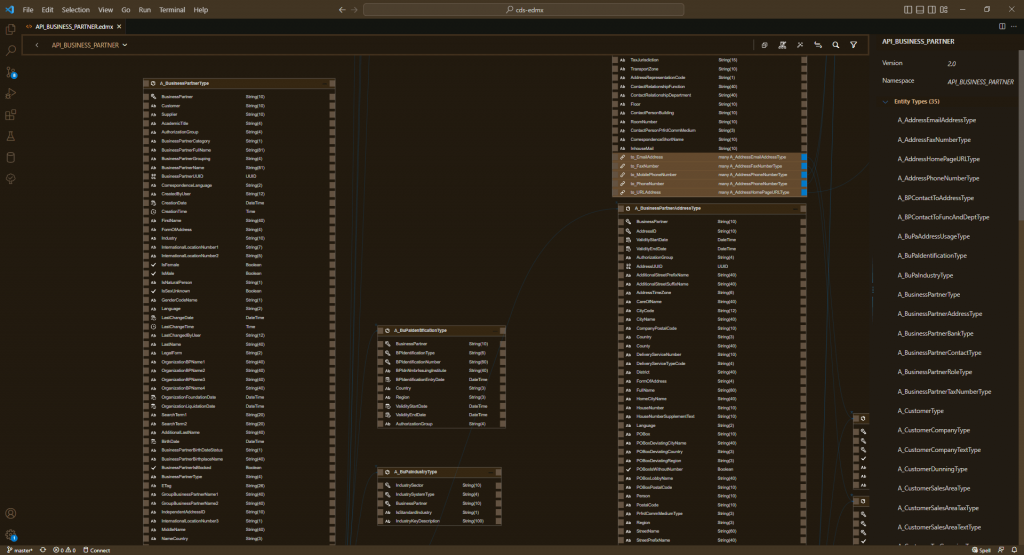Open the File menu
The image size is (1024, 555).
(28, 10)
